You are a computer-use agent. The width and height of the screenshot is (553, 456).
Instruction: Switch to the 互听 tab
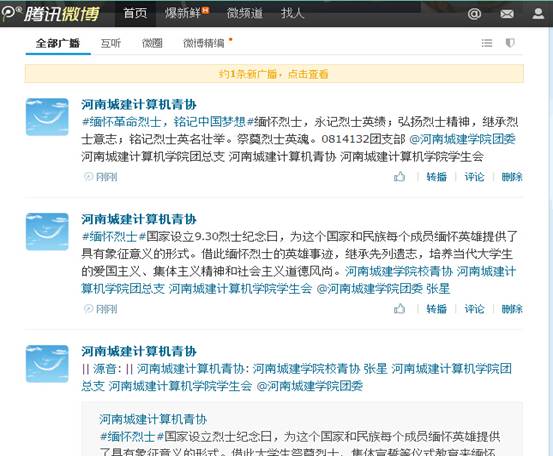pos(111,43)
